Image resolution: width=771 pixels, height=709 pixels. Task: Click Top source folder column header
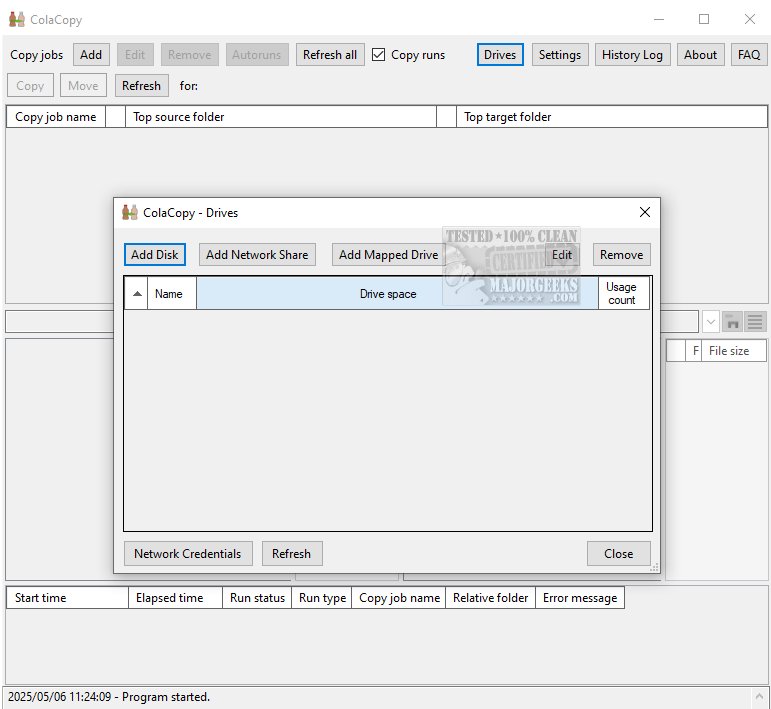(x=281, y=117)
